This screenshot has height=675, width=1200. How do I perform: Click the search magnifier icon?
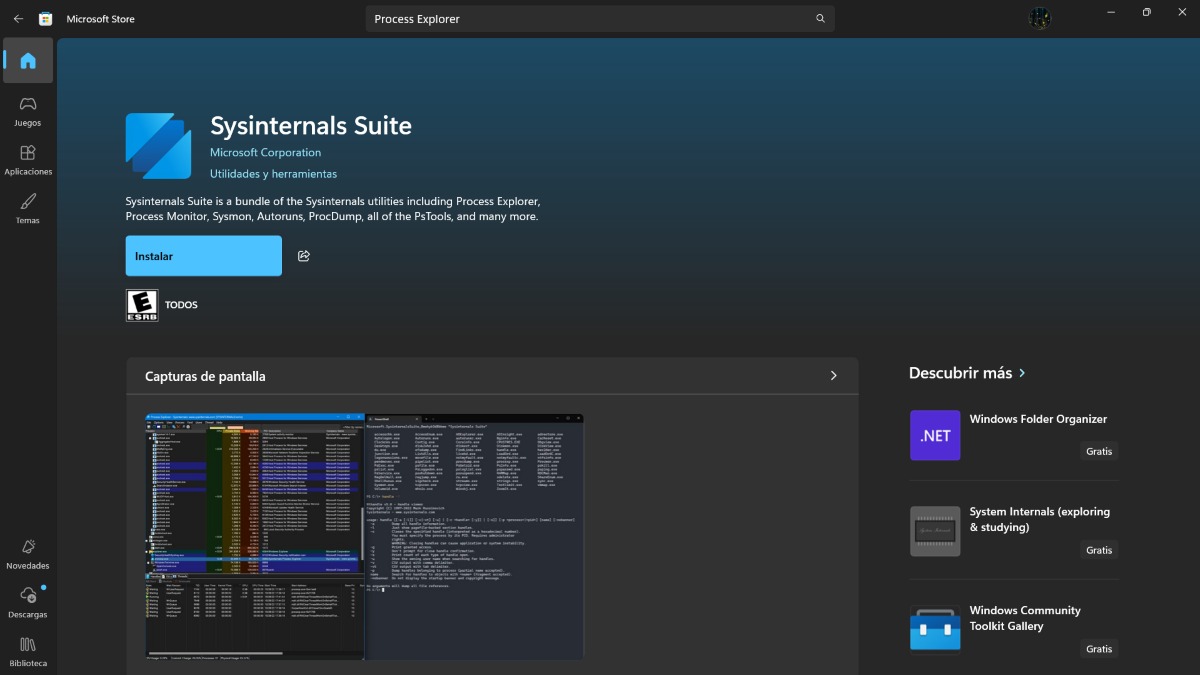point(819,18)
